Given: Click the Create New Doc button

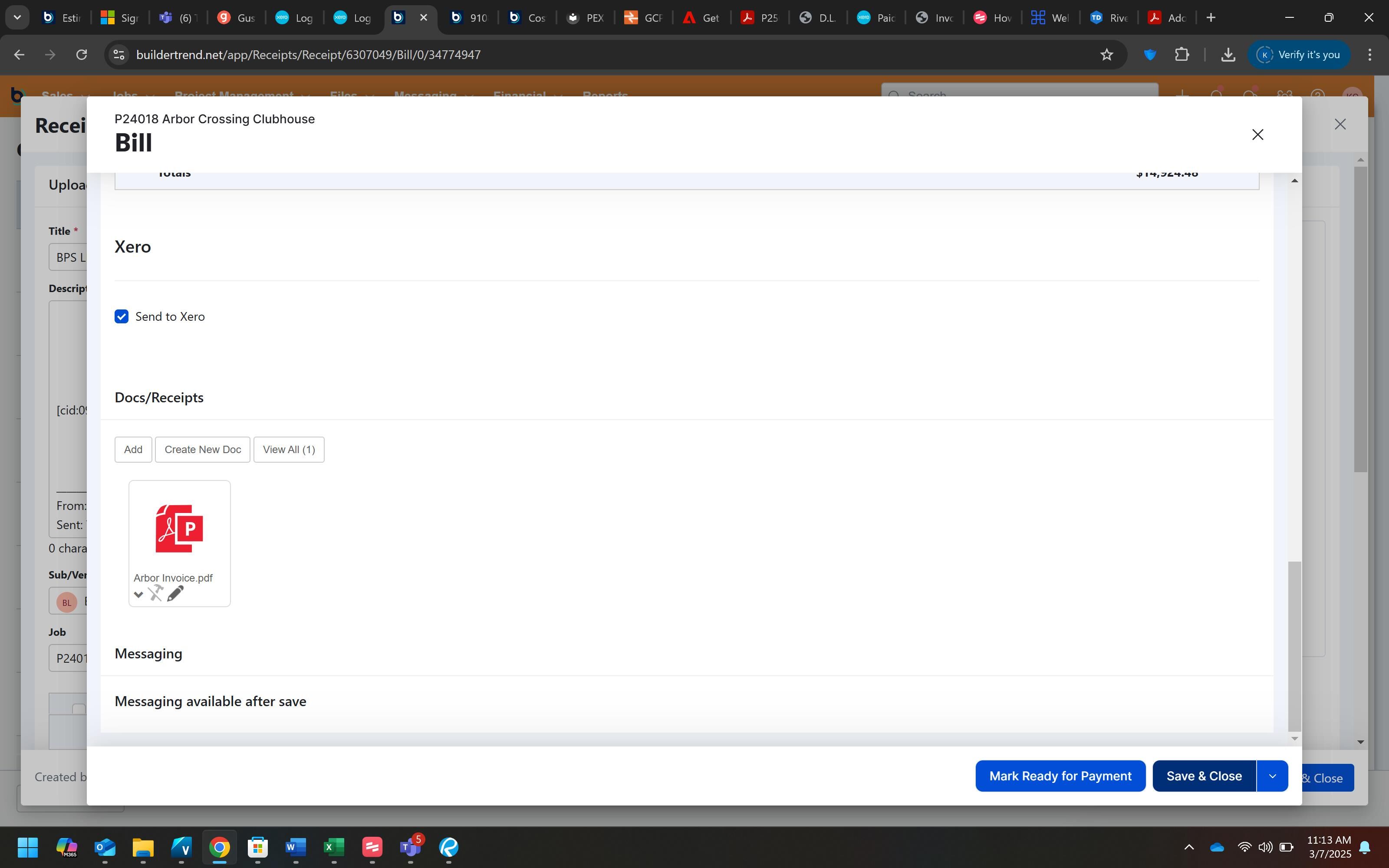Looking at the screenshot, I should coord(203,450).
